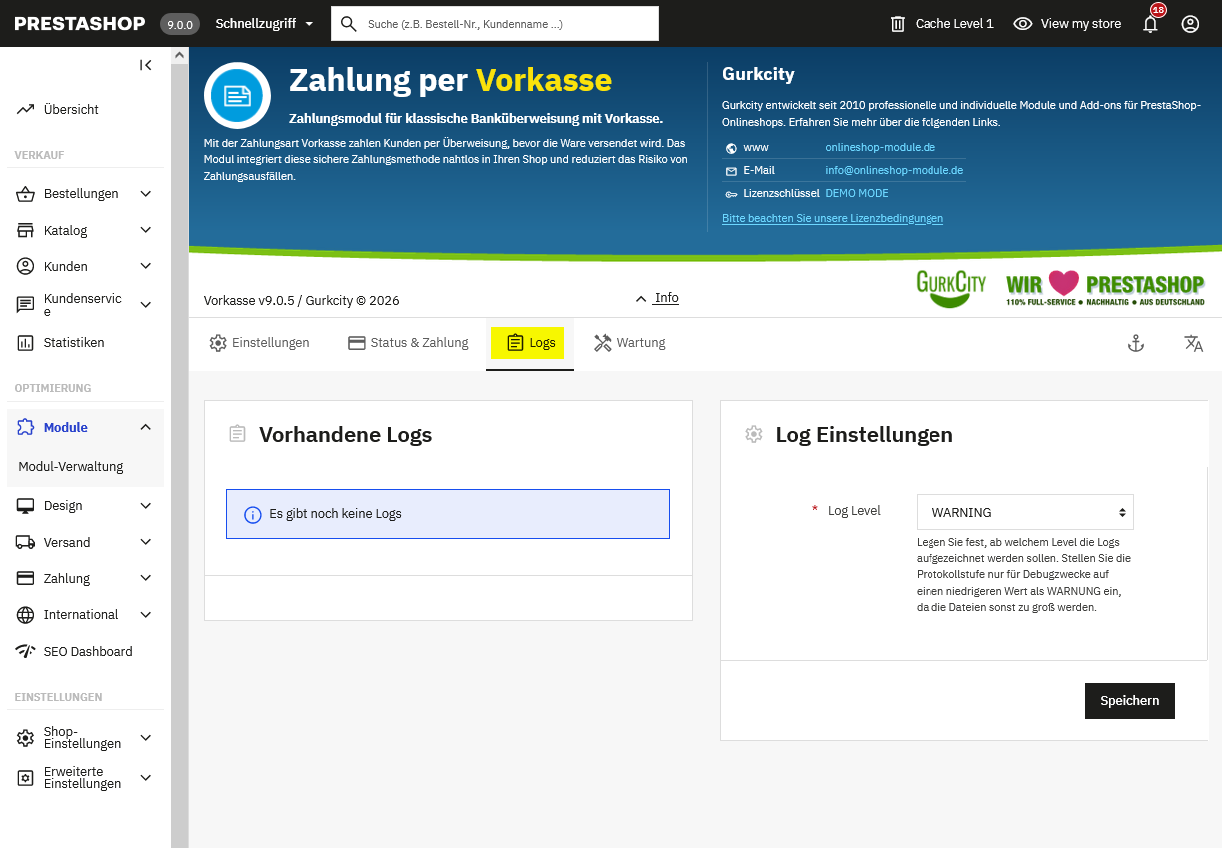Collapse the Info header toggle
Screen dimensions: 1223x848
click(657, 298)
